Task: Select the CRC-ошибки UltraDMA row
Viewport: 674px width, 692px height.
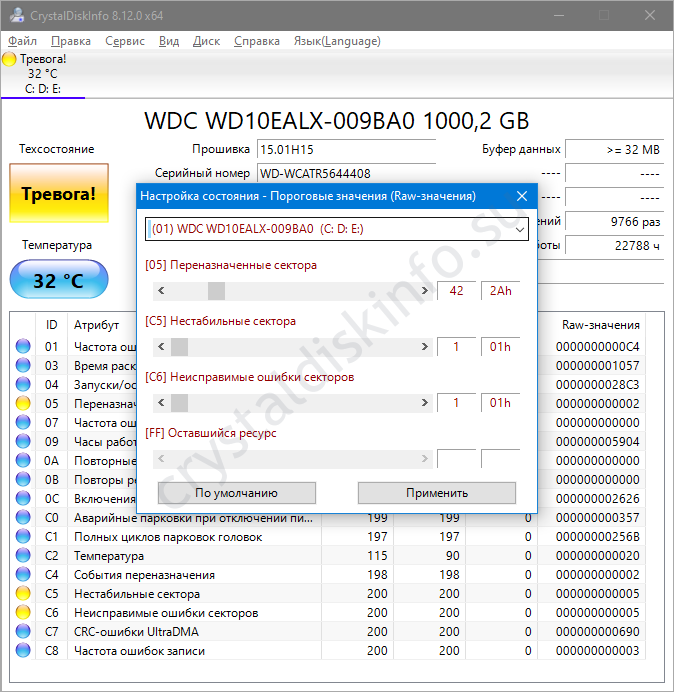Action: tap(331, 632)
